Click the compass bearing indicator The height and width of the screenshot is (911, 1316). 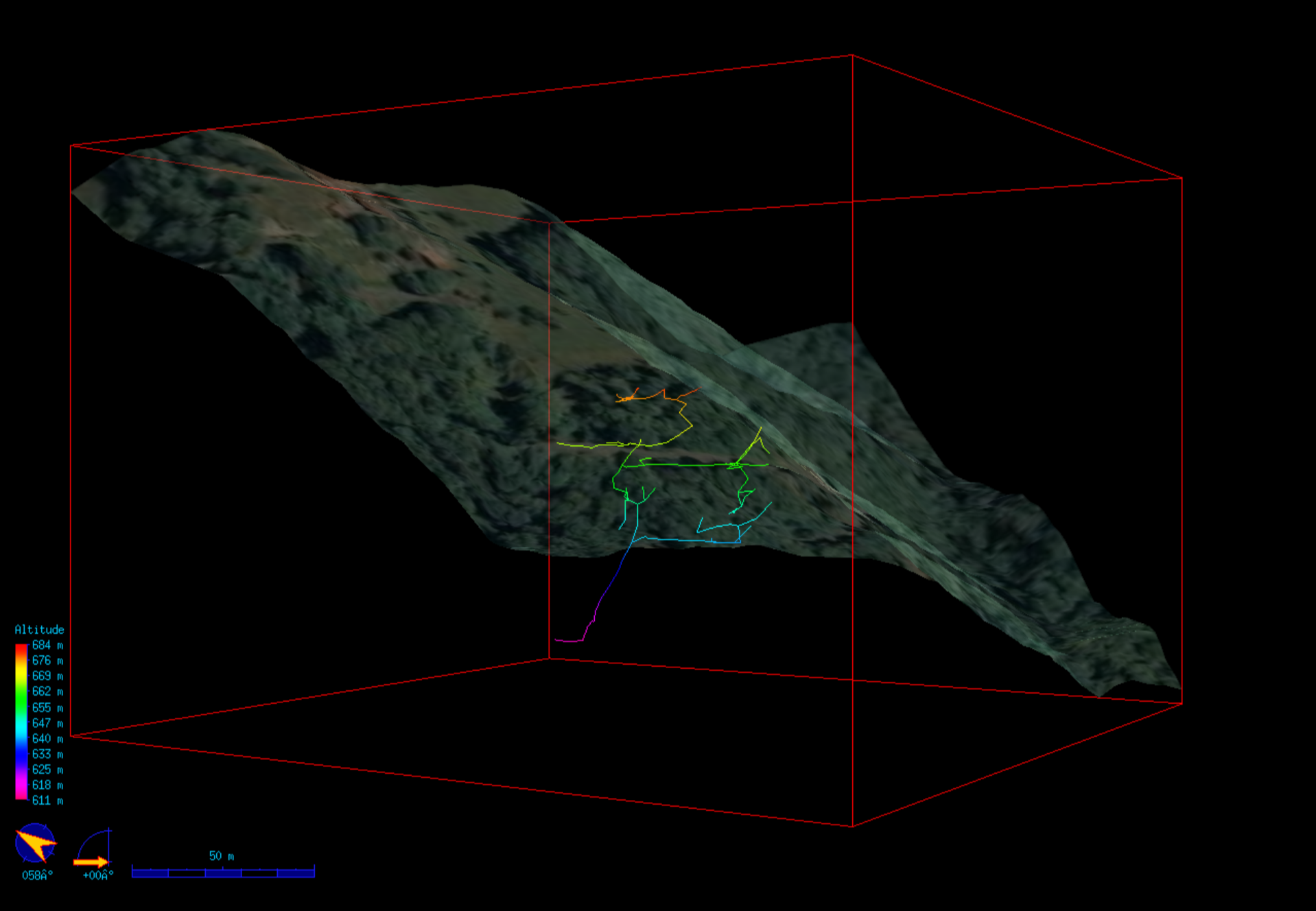35,843
